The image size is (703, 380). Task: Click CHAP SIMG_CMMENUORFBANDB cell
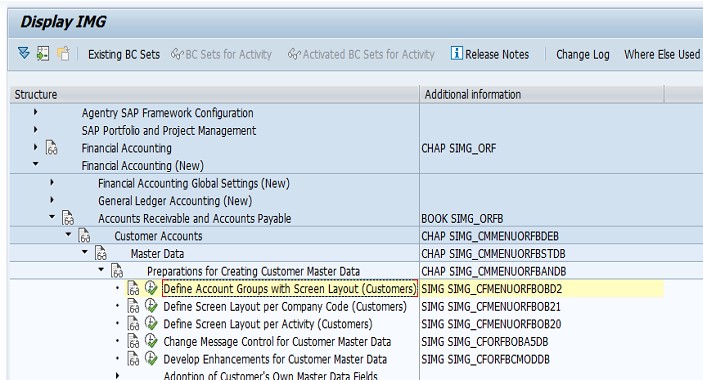pos(494,272)
